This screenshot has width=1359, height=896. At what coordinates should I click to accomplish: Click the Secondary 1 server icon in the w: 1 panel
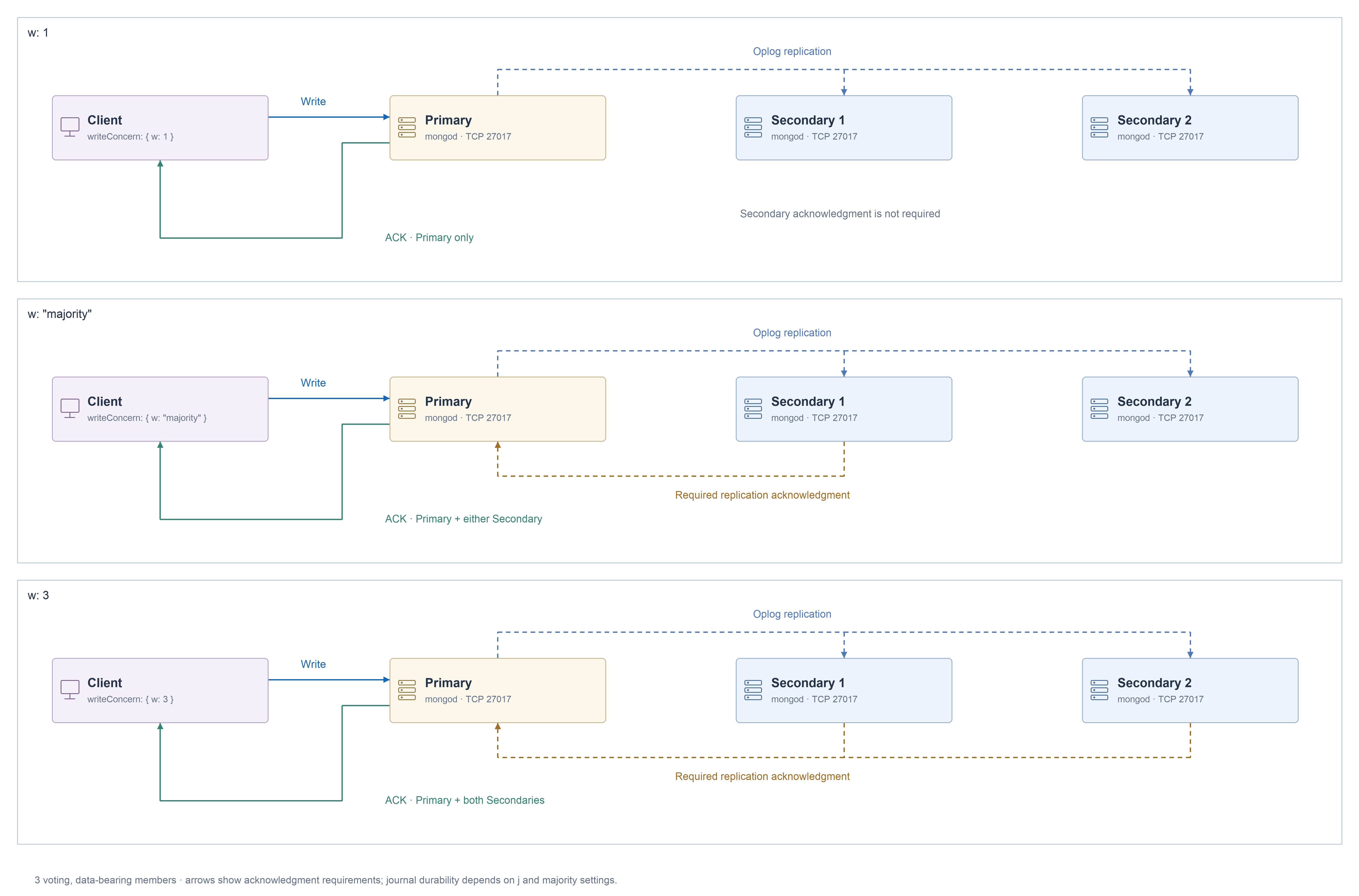click(753, 127)
